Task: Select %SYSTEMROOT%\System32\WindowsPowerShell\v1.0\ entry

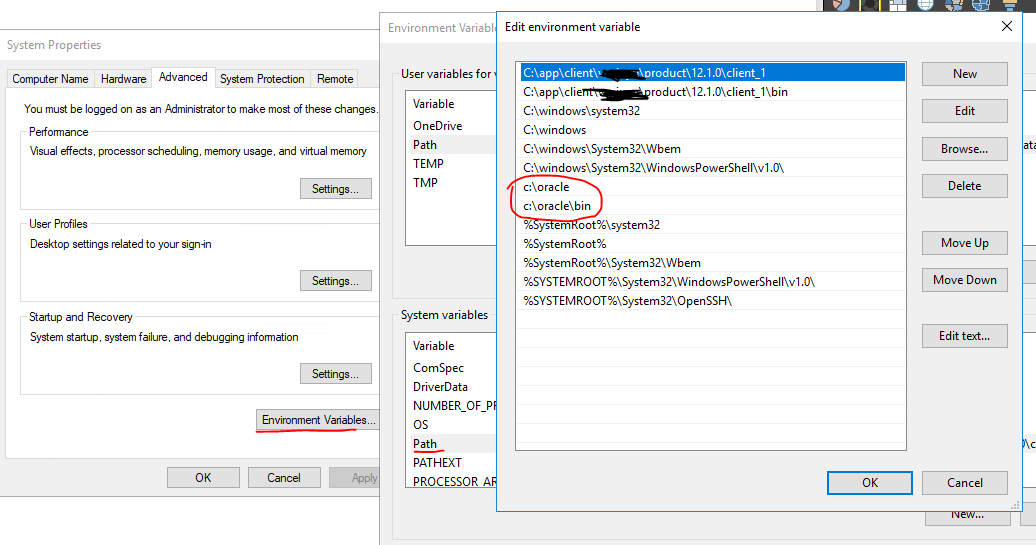Action: tap(712, 282)
